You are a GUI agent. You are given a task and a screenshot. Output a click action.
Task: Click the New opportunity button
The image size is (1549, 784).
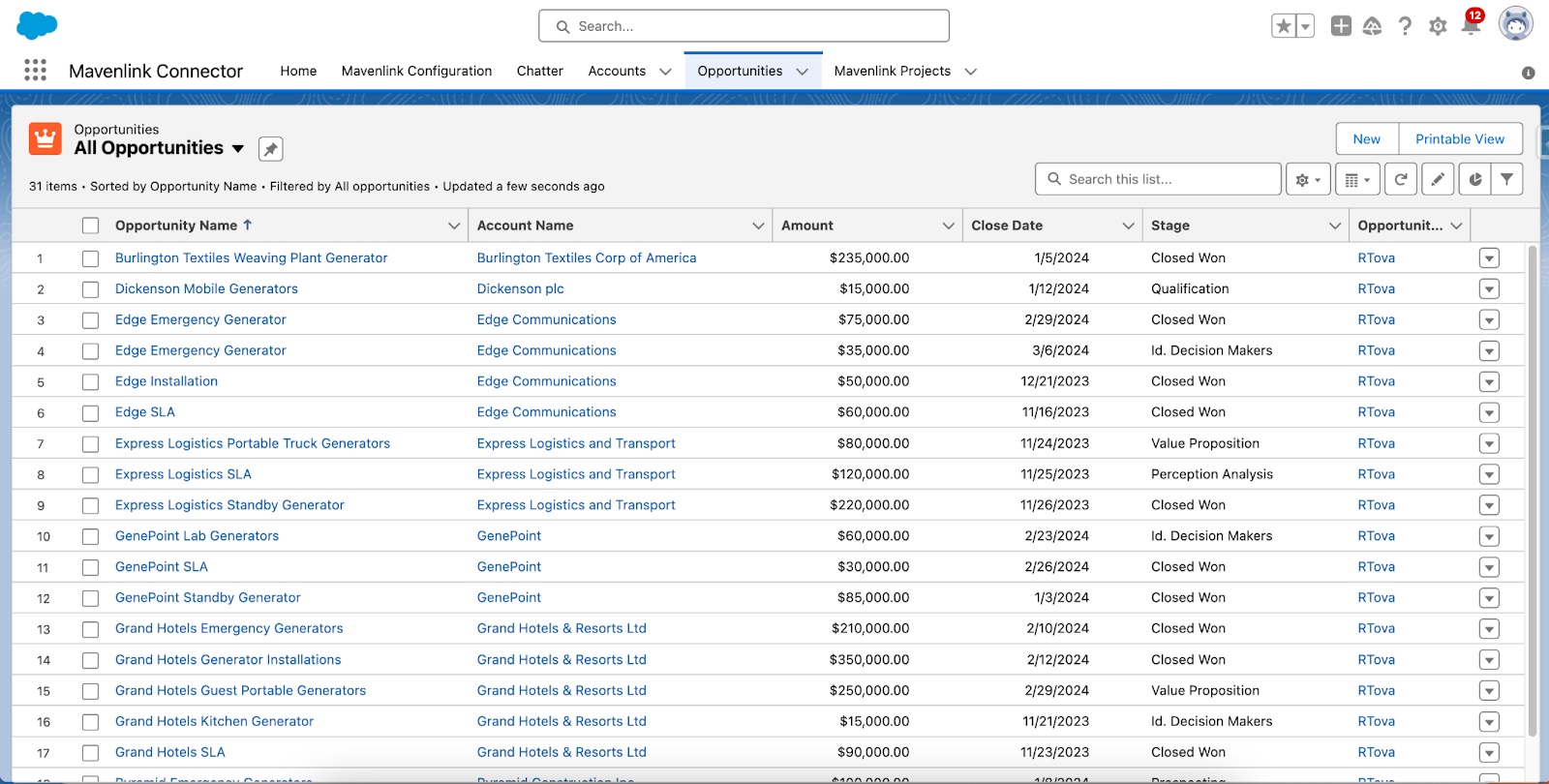(1367, 139)
